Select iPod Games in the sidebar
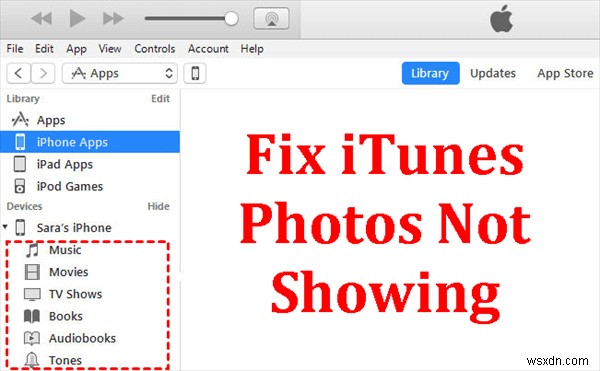Screen dimensions: 600x371 (90, 186)
